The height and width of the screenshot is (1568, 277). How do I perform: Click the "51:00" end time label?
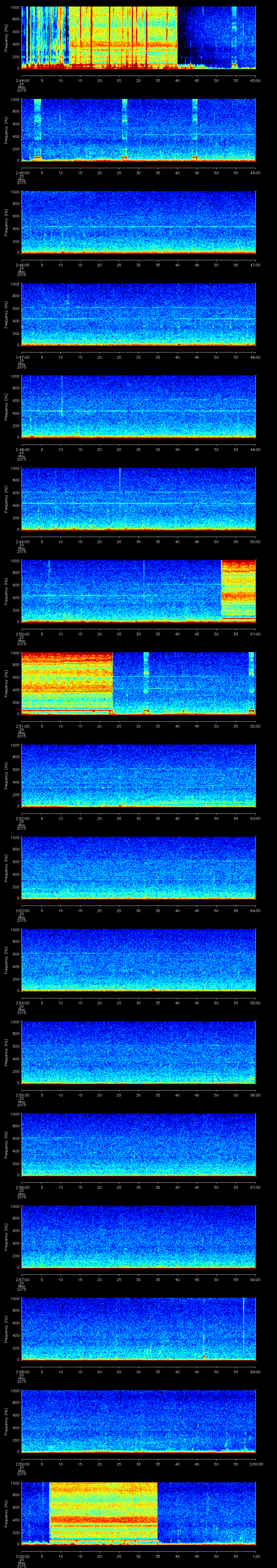click(x=256, y=634)
